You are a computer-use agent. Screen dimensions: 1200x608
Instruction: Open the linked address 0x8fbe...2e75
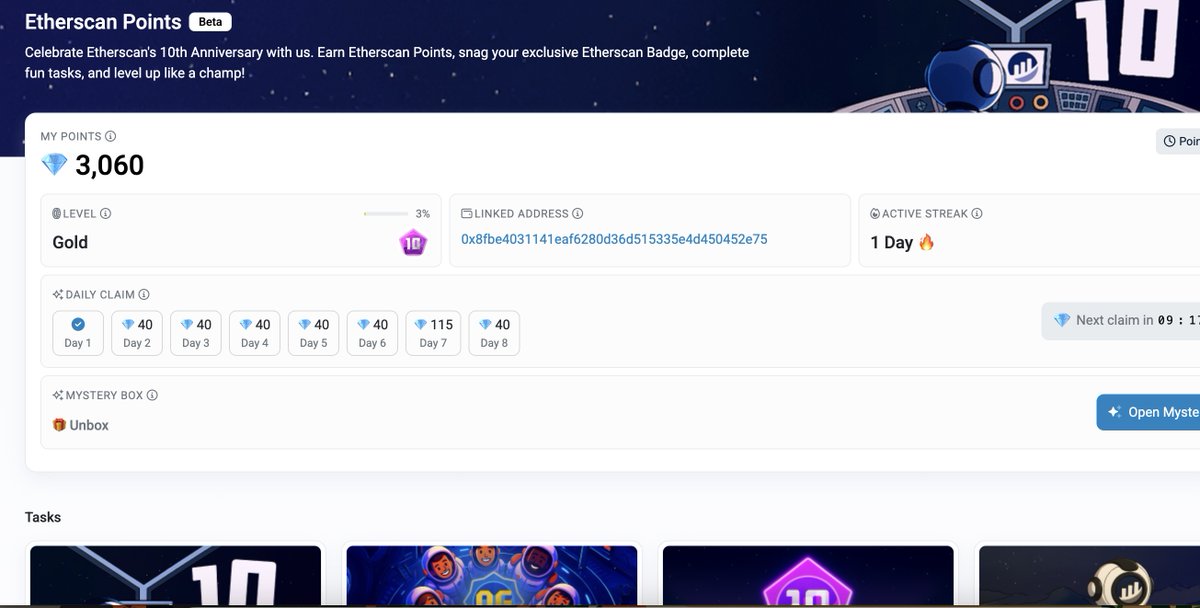[x=614, y=239]
